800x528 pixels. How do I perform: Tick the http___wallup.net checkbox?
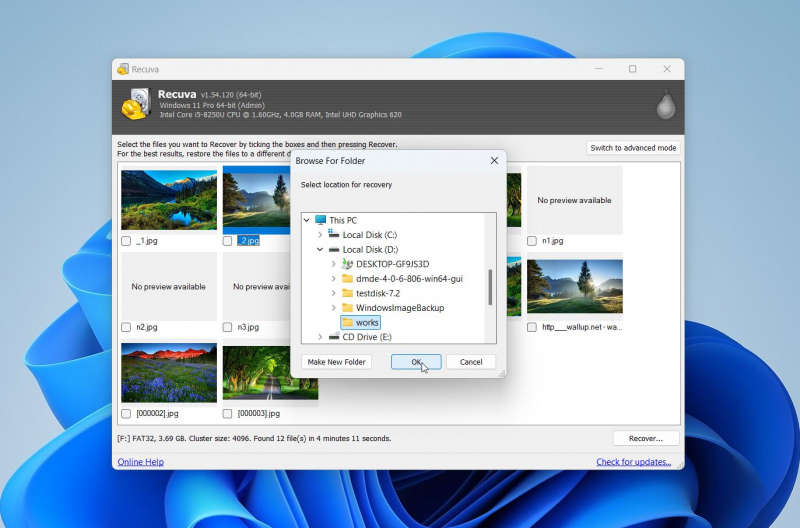click(532, 327)
